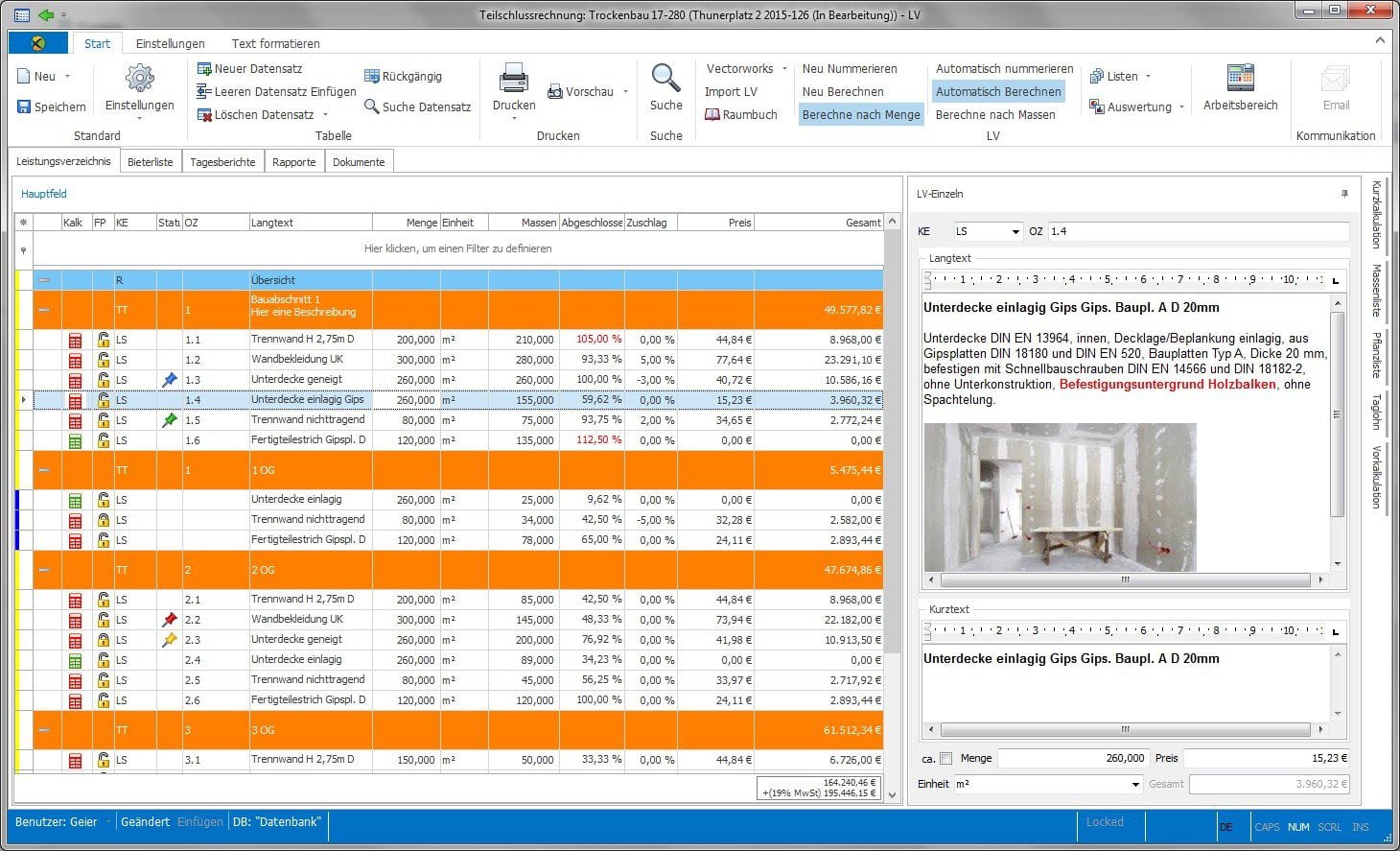Viewport: 1400px width, 851px height.
Task: Open Einstellungen gear icon in ribbon
Action: (x=140, y=79)
